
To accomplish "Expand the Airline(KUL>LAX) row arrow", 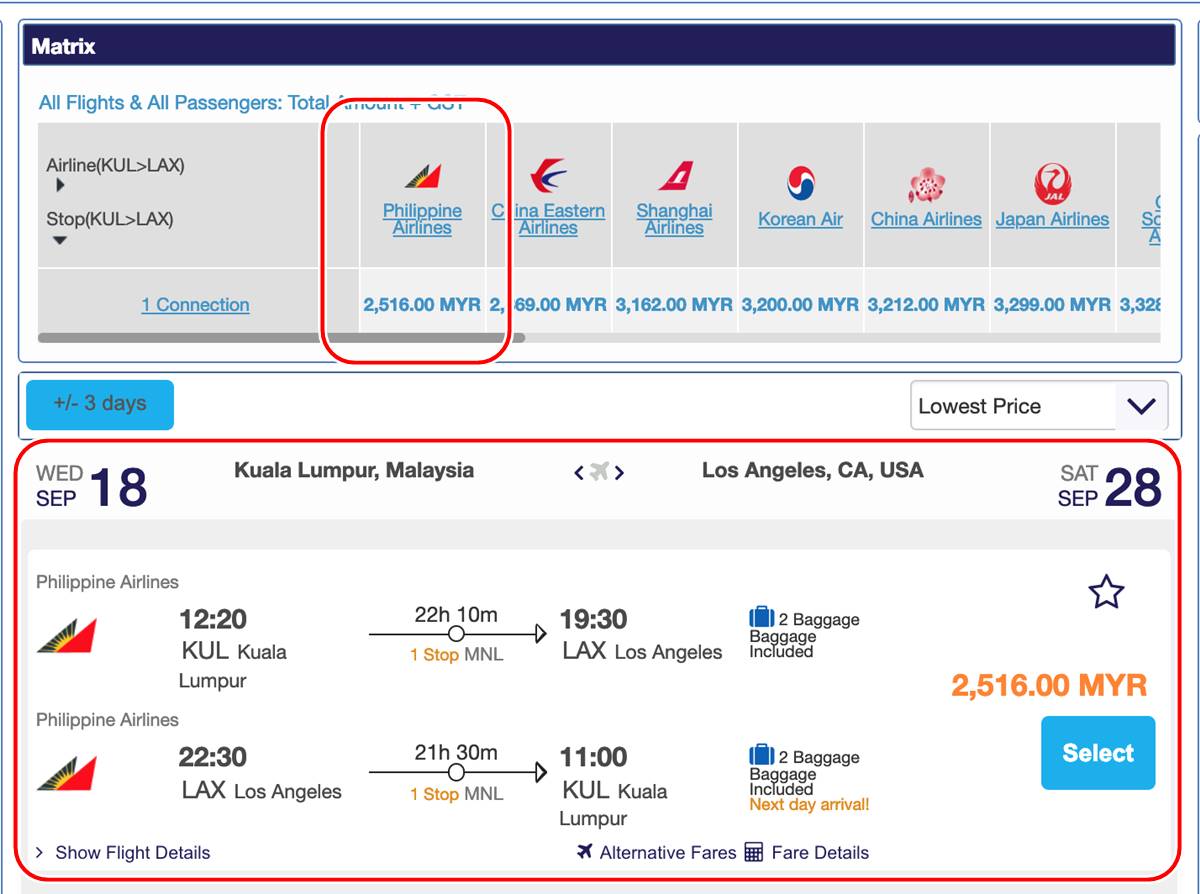I will click(61, 185).
